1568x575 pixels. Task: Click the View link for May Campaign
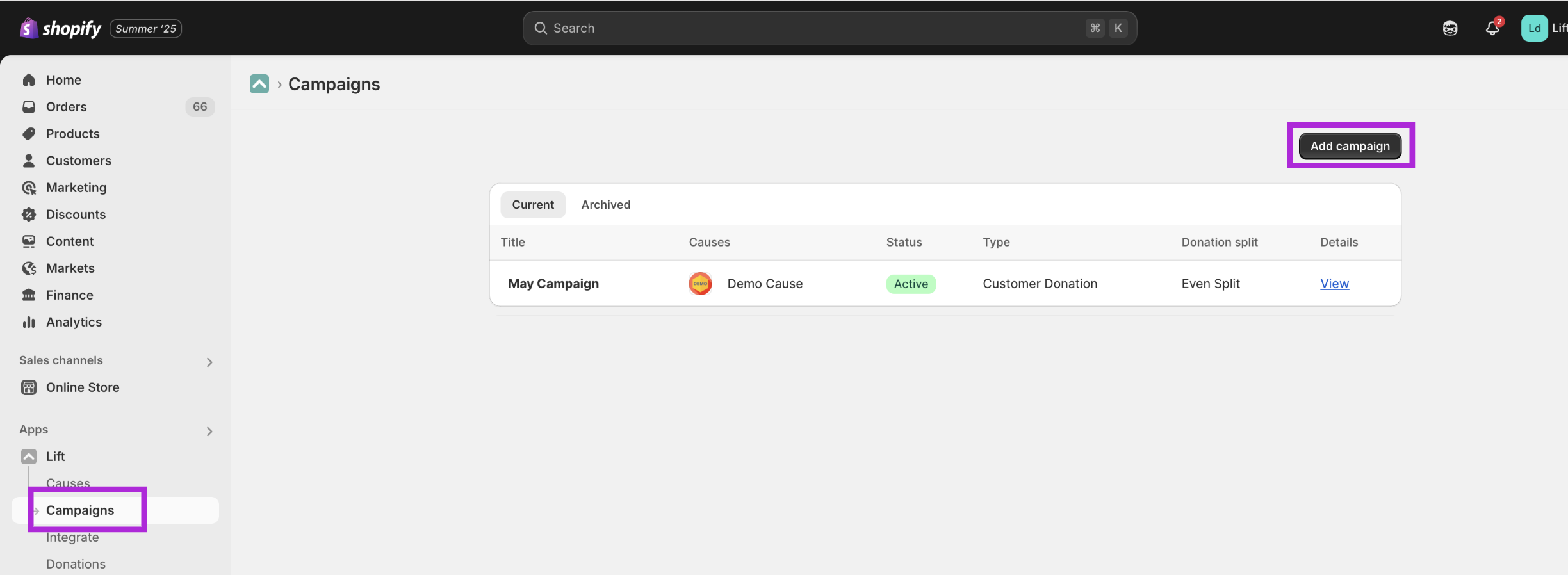point(1334,284)
